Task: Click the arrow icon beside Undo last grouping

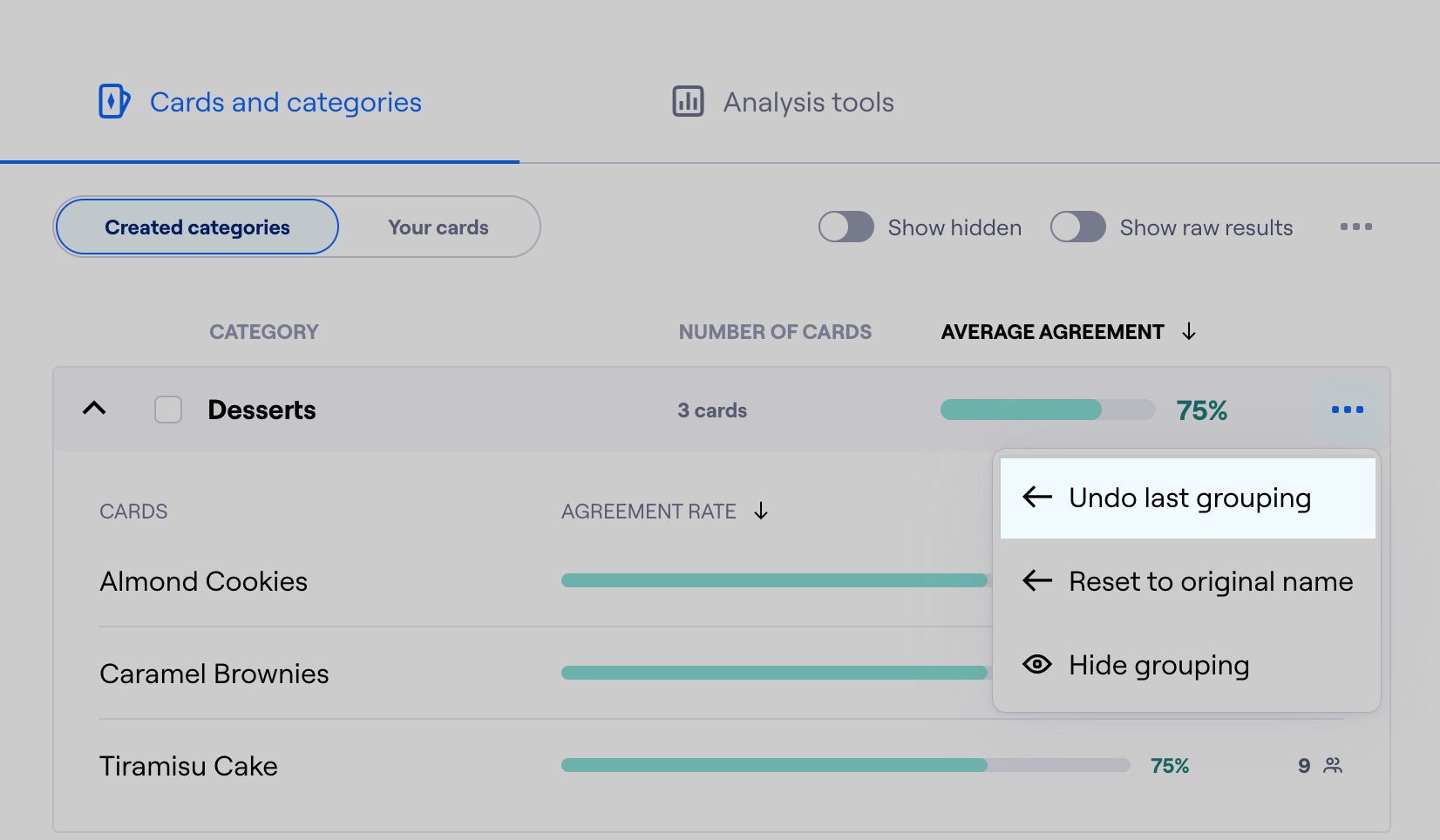Action: 1037,498
